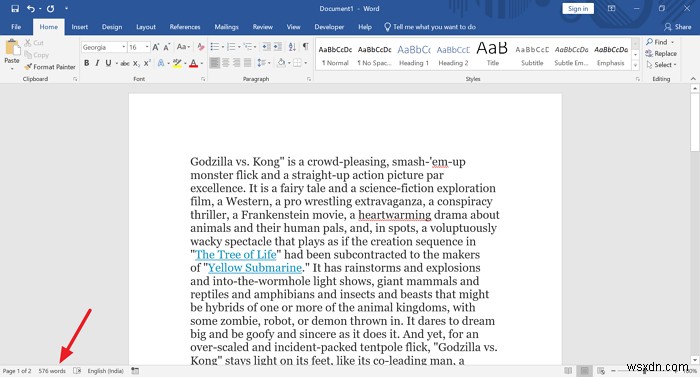
Task: Align the paragraph to the right
Action: [236, 63]
